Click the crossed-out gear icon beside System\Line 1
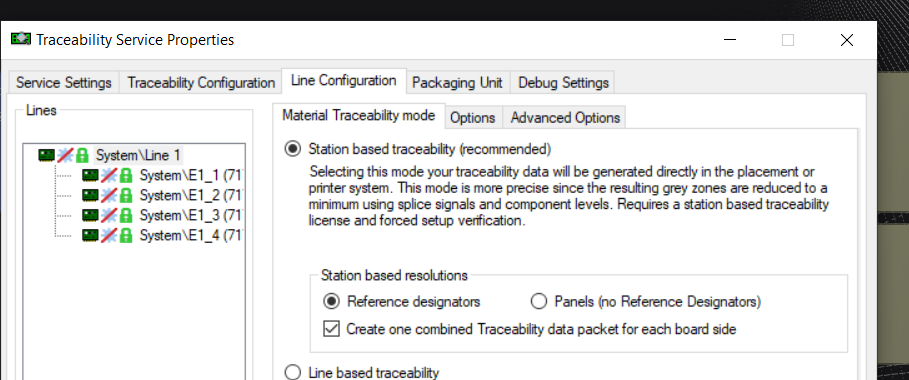Viewport: 909px width, 380px height. [x=66, y=155]
